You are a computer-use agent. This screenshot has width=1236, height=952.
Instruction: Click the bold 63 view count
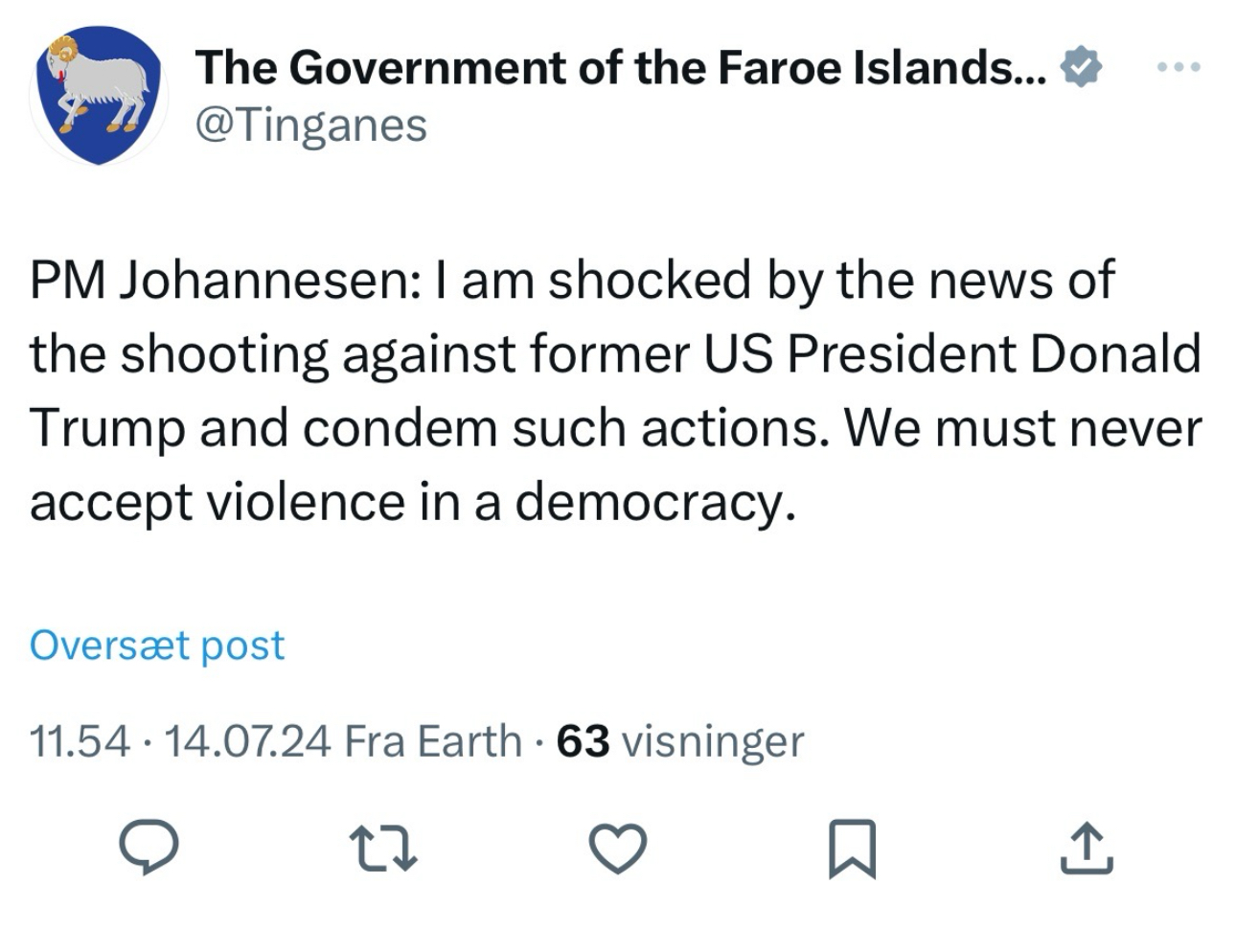pyautogui.click(x=583, y=740)
